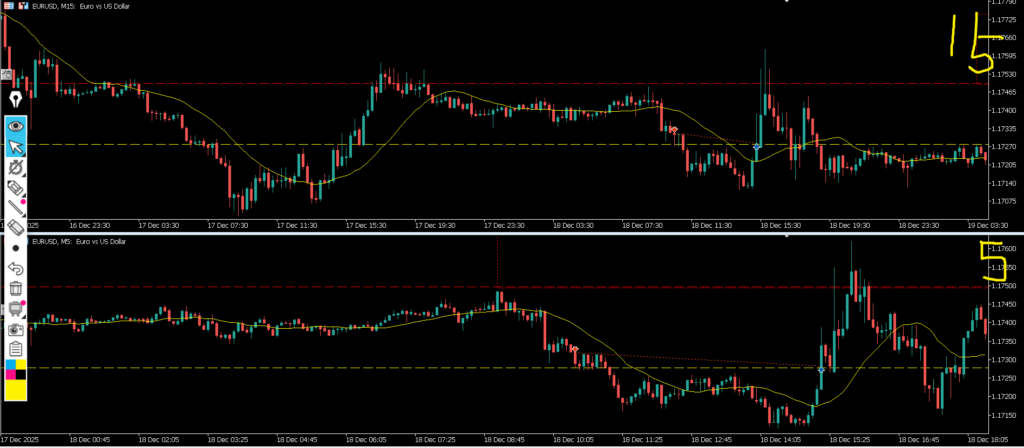
Task: Click the '18 Dec 07:30' time label
Action: tap(643, 225)
